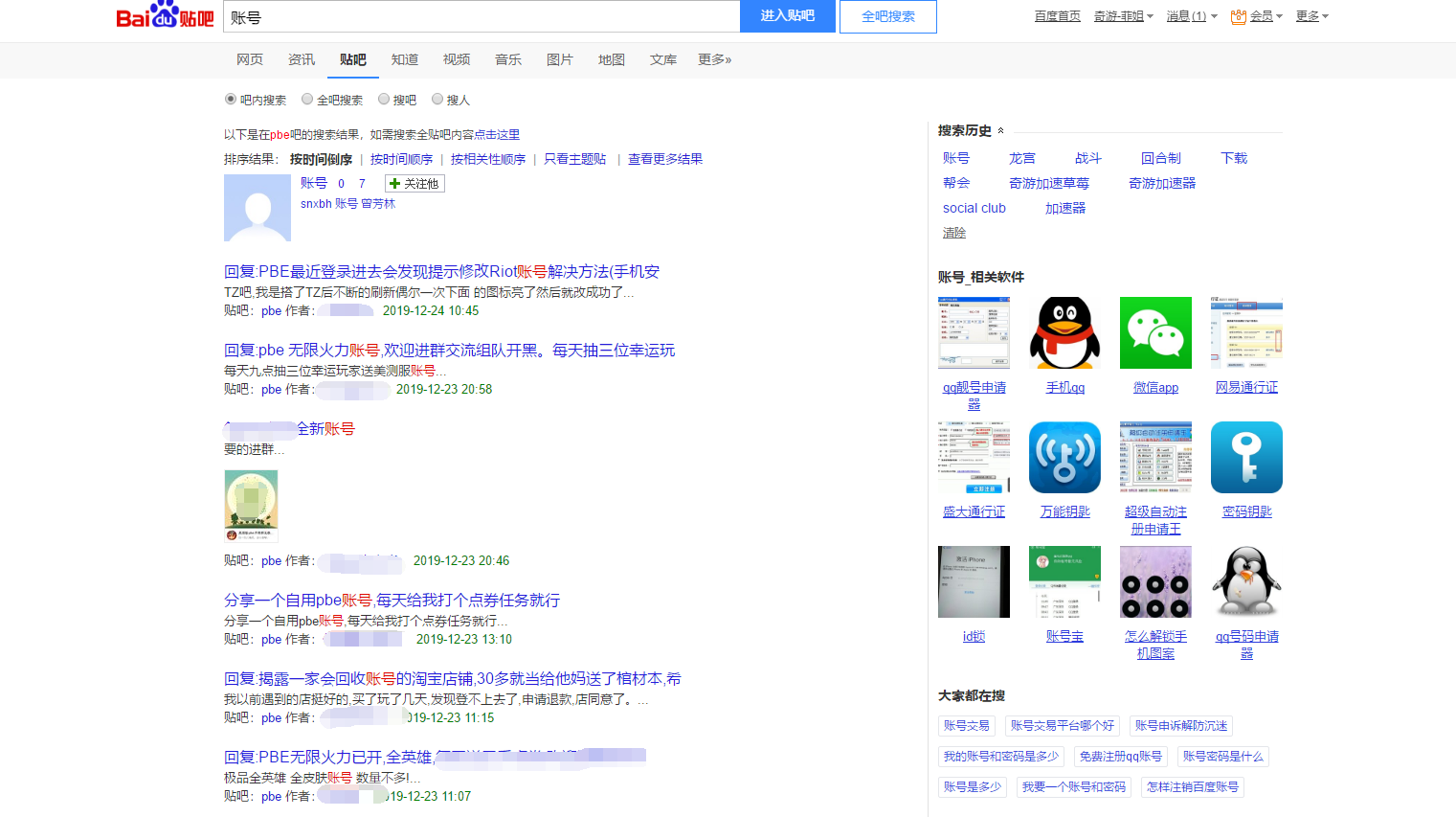The height and width of the screenshot is (817, 1456).
Task: Open the post image thumbnail
Action: click(x=251, y=506)
